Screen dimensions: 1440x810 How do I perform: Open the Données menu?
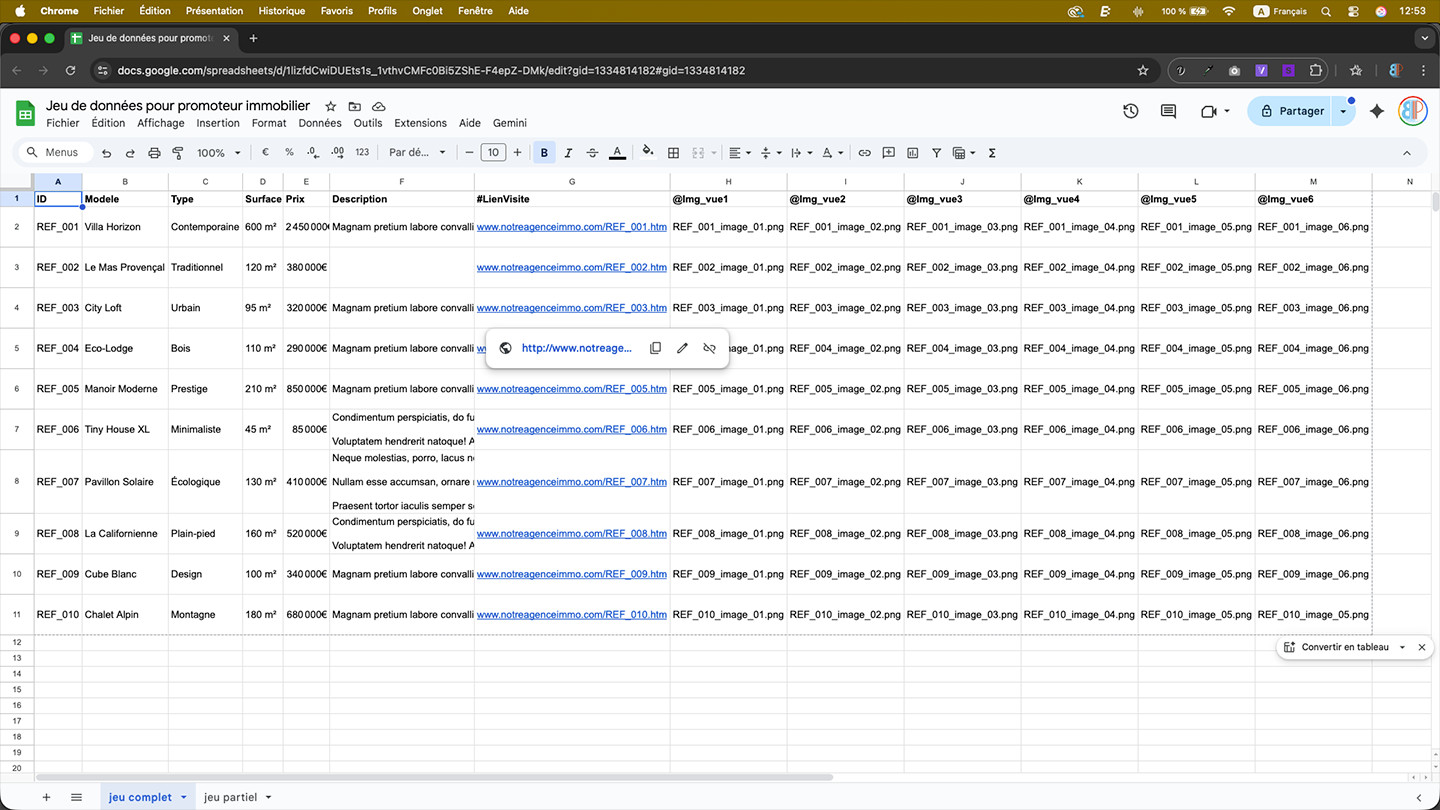pyautogui.click(x=319, y=123)
